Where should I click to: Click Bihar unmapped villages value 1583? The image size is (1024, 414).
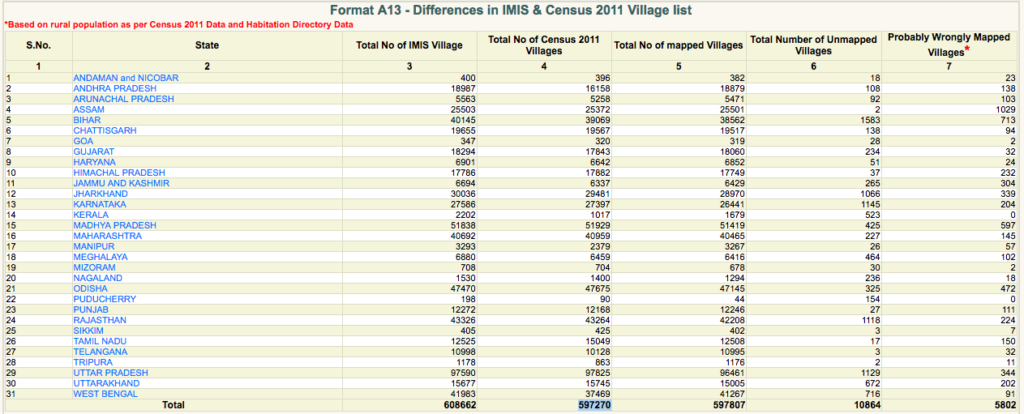coord(870,120)
